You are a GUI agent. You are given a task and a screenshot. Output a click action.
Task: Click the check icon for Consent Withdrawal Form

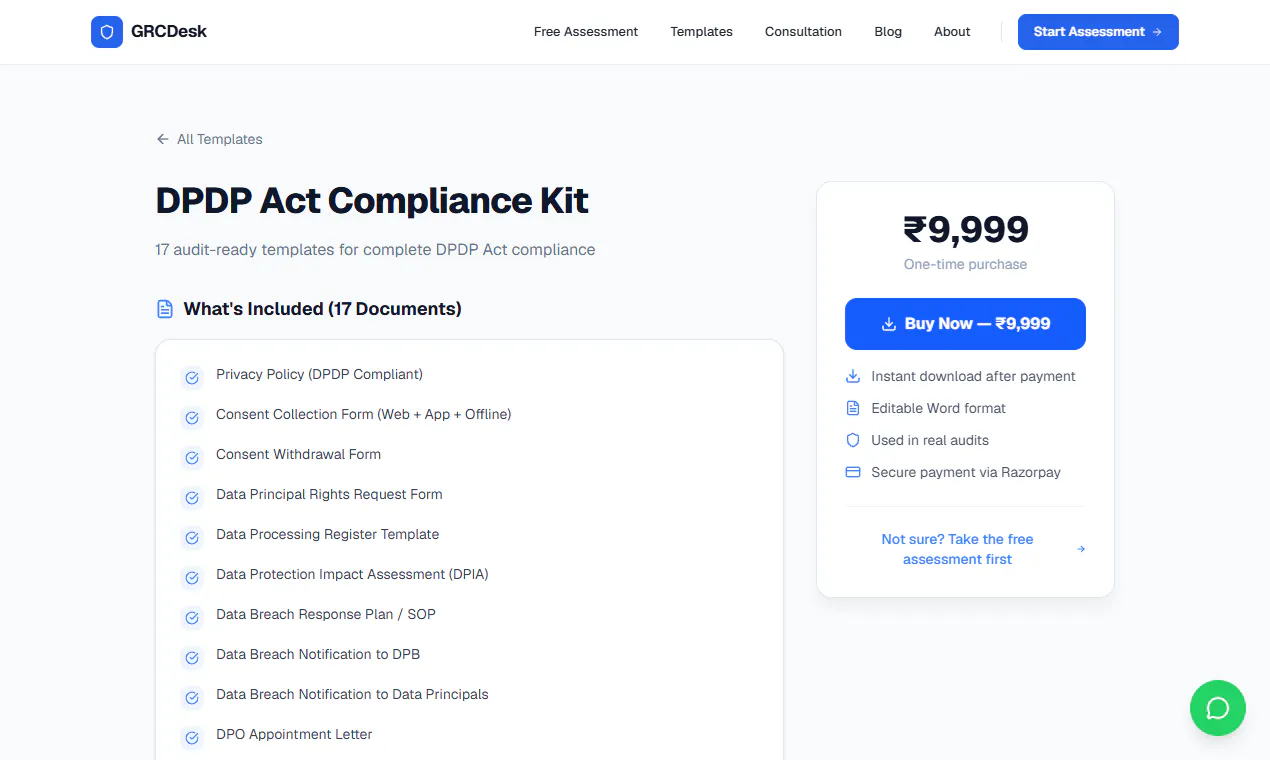pos(191,458)
